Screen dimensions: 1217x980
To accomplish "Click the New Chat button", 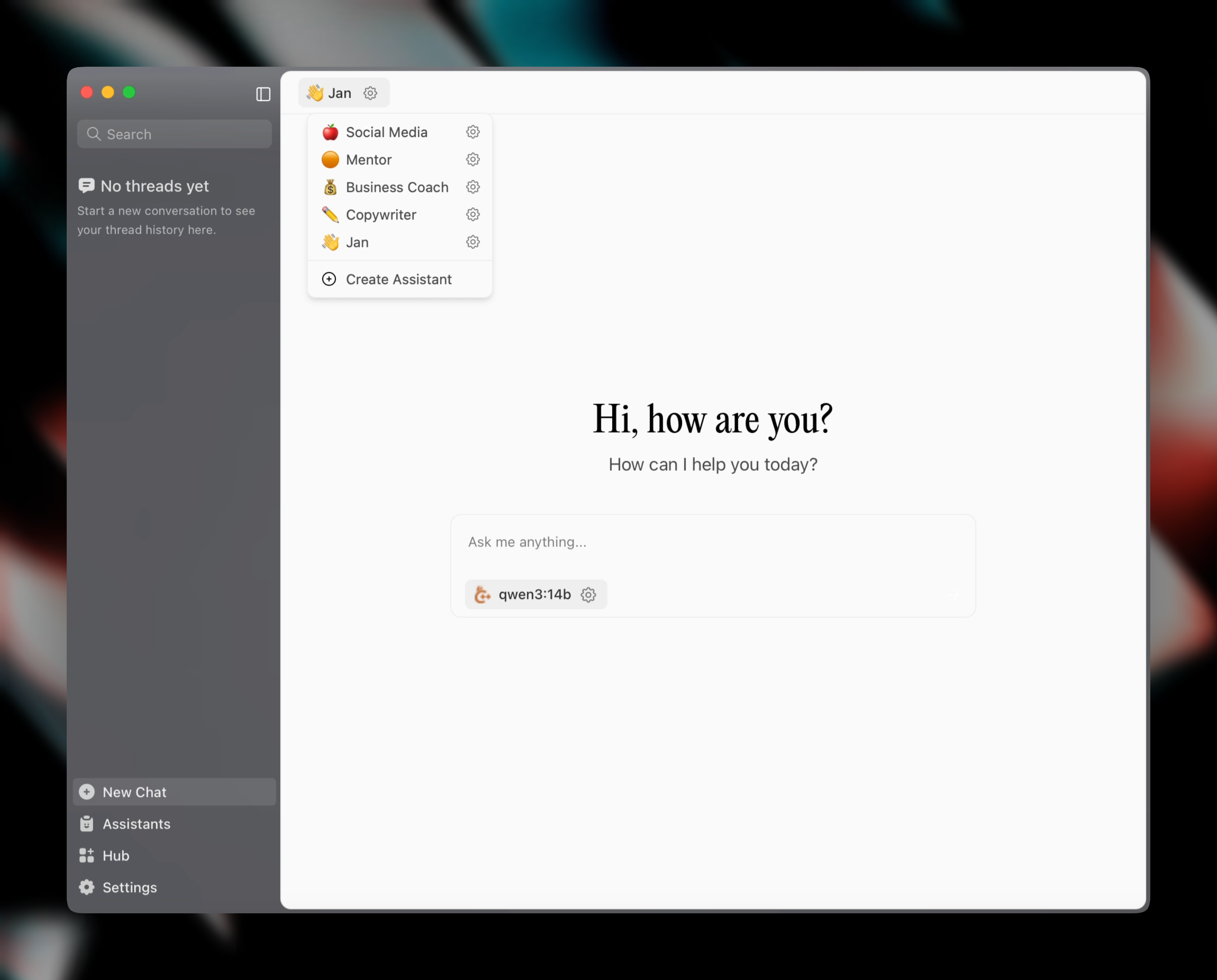I will (x=134, y=792).
